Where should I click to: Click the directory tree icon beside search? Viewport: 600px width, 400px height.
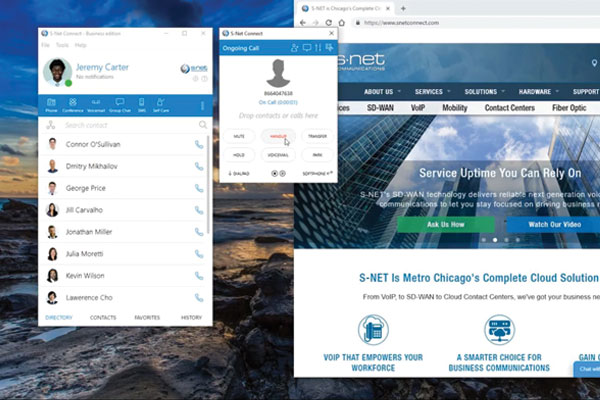pos(51,125)
